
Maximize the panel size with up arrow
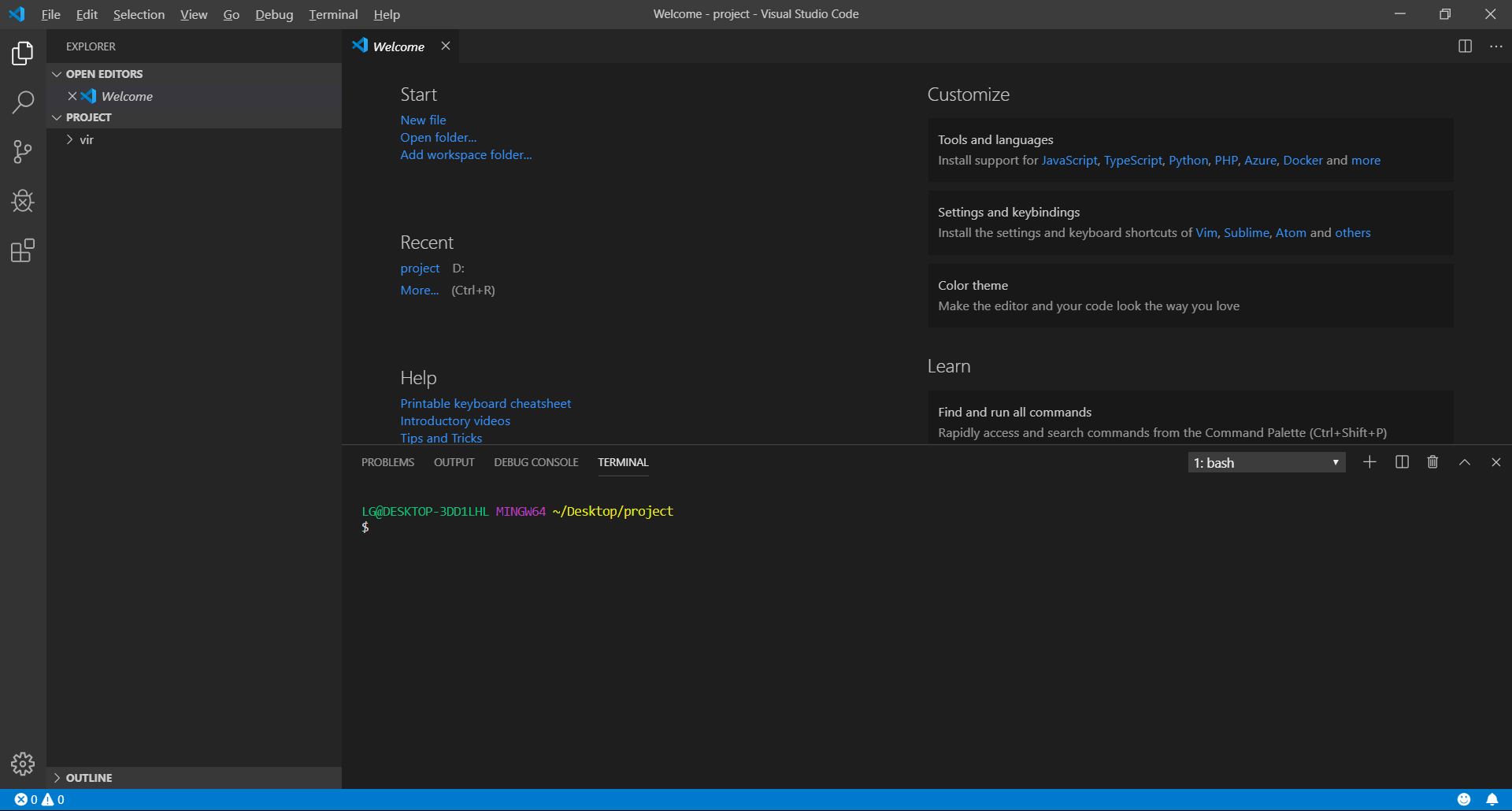point(1465,462)
